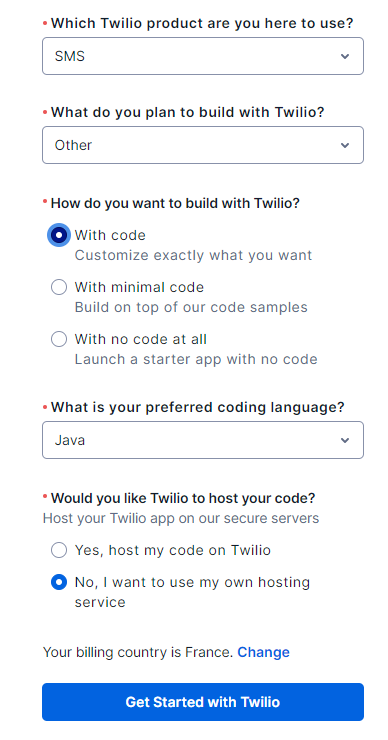
Task: Click the chevron icon beside Java
Action: point(345,440)
